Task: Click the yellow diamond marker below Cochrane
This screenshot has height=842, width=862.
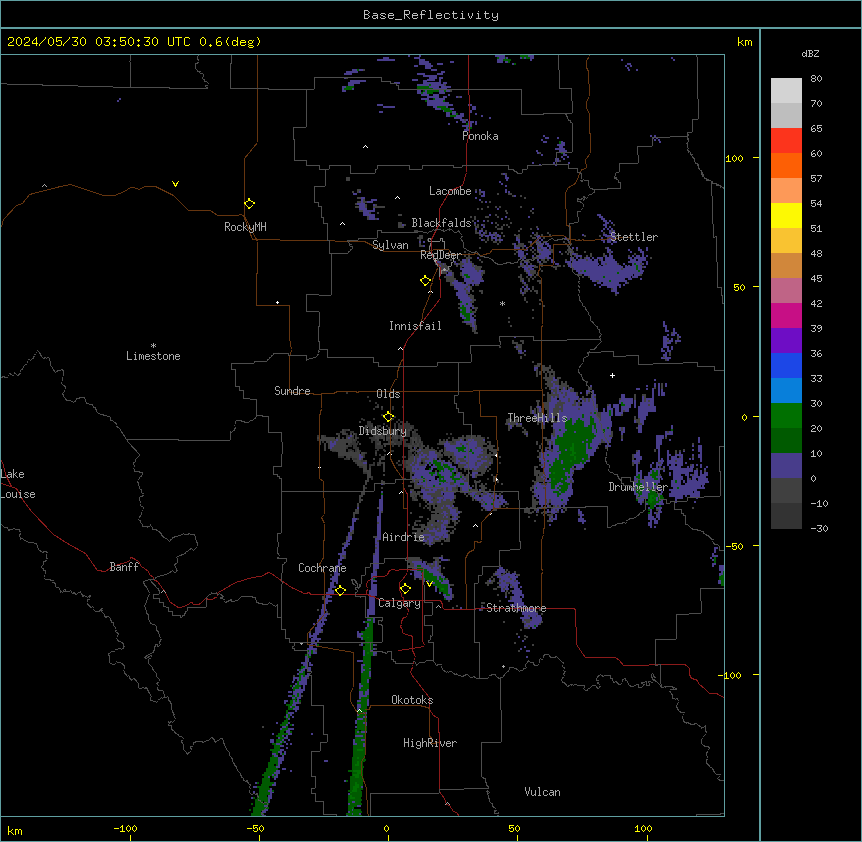Action: pos(340,590)
